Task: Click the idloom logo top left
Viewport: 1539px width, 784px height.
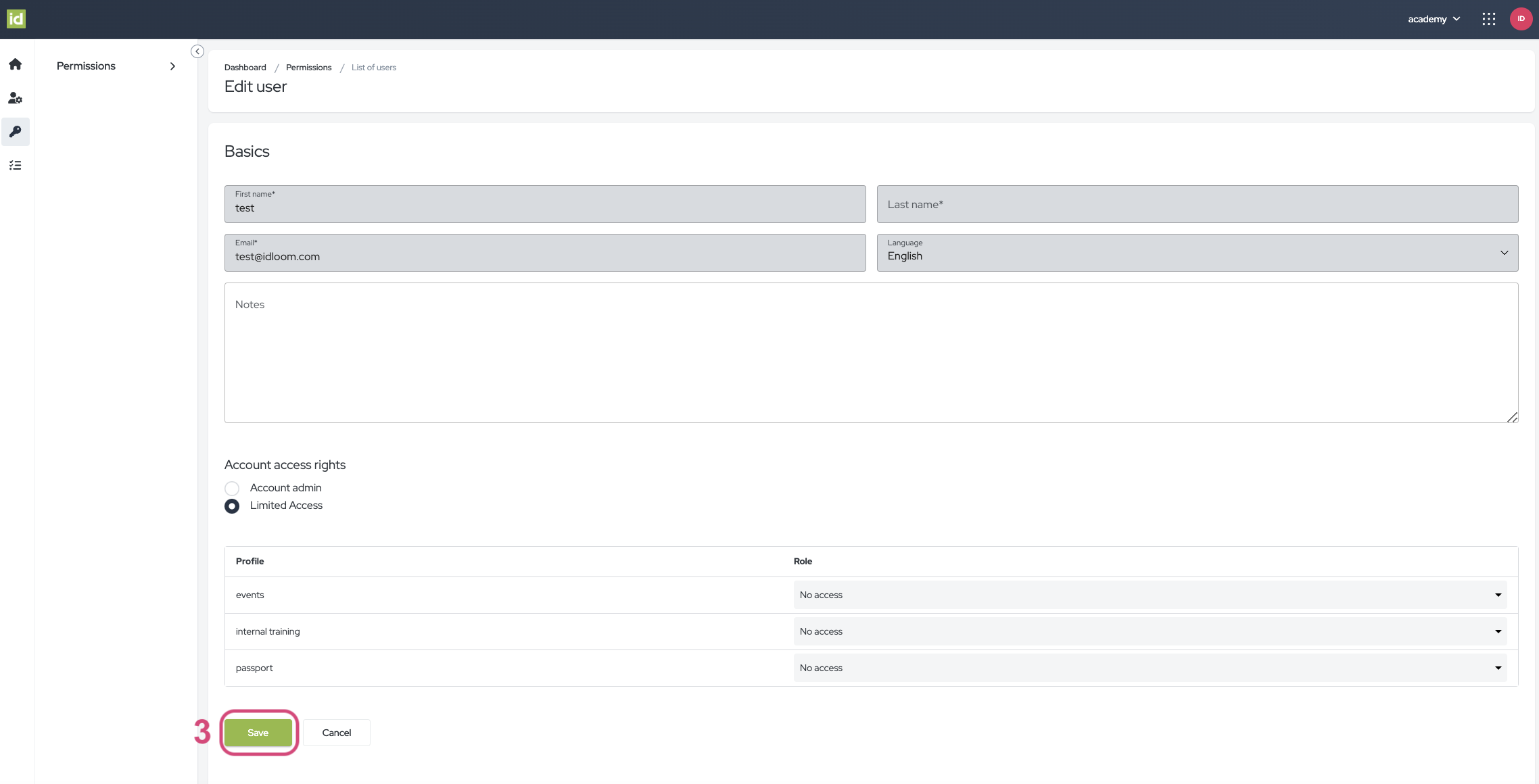Action: point(17,18)
